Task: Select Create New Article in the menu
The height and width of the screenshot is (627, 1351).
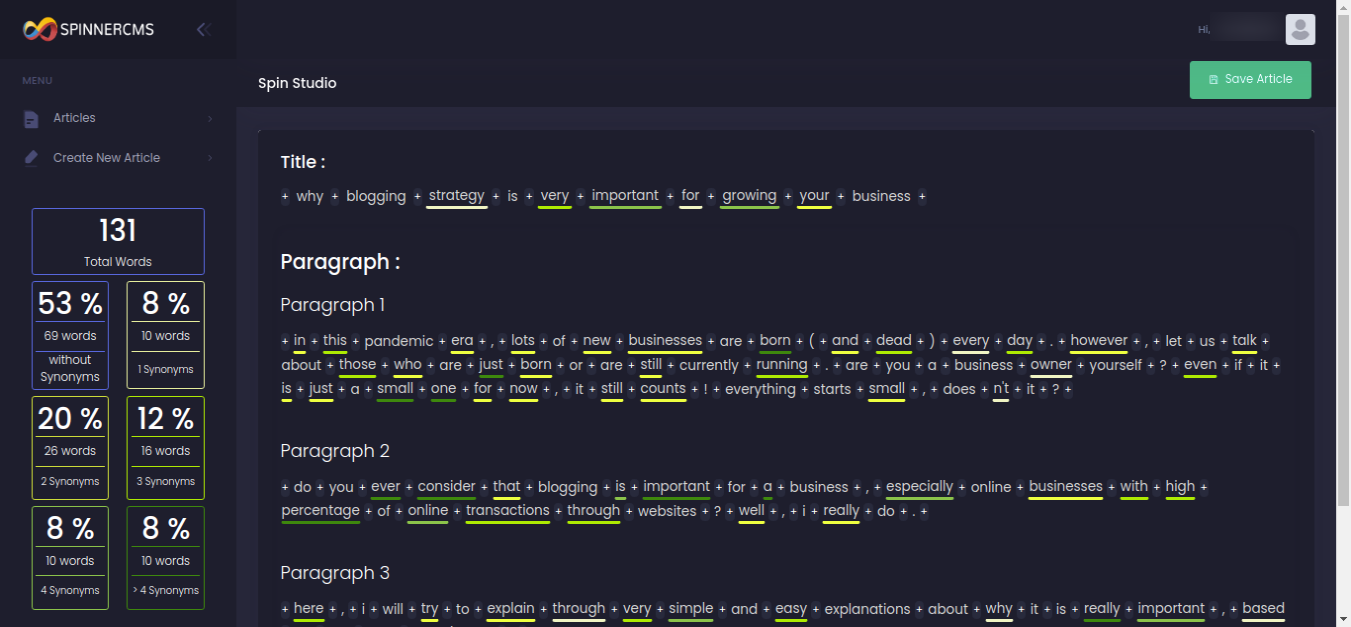Action: coord(107,157)
